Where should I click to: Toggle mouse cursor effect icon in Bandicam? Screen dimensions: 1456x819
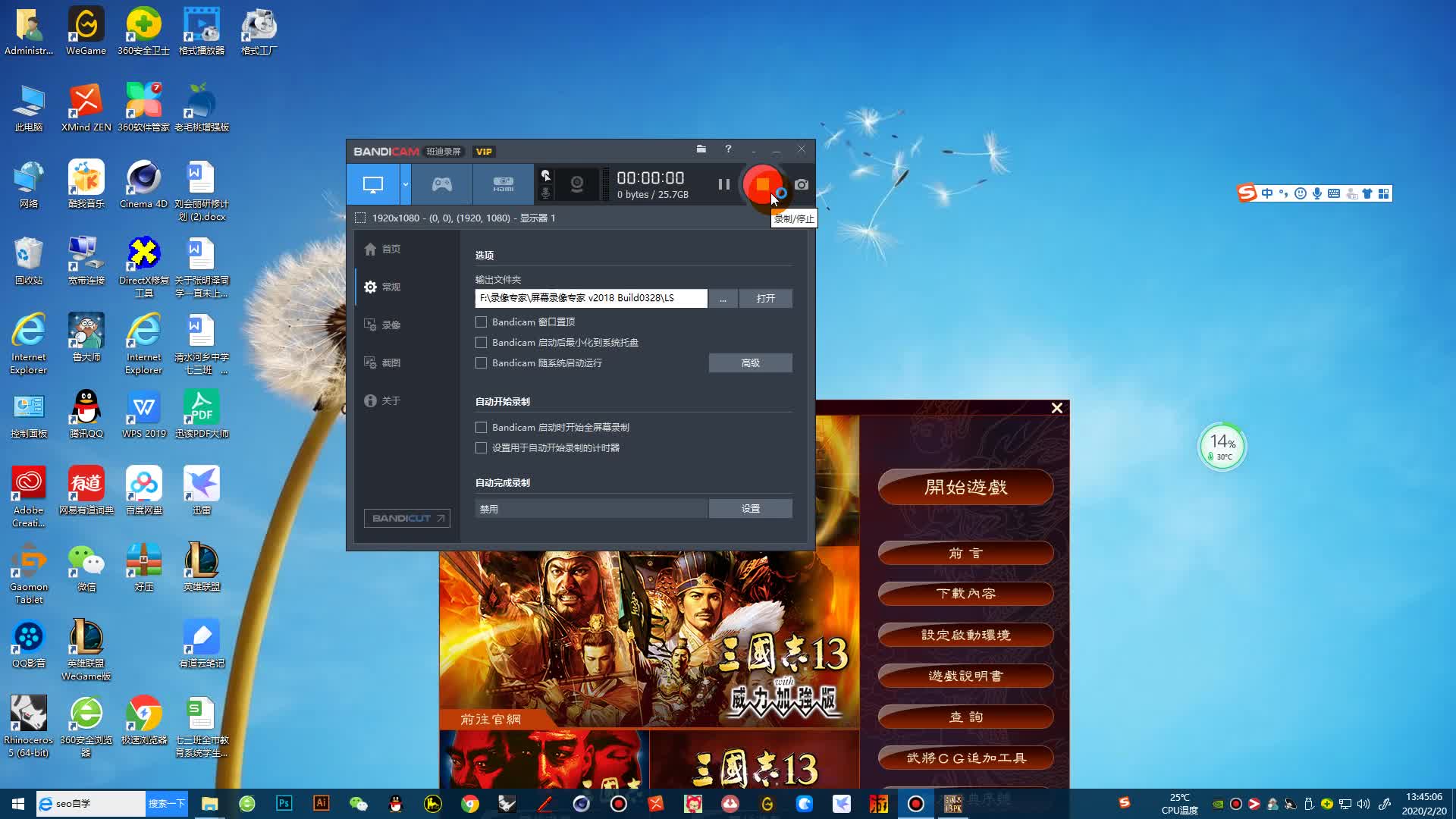click(x=545, y=176)
